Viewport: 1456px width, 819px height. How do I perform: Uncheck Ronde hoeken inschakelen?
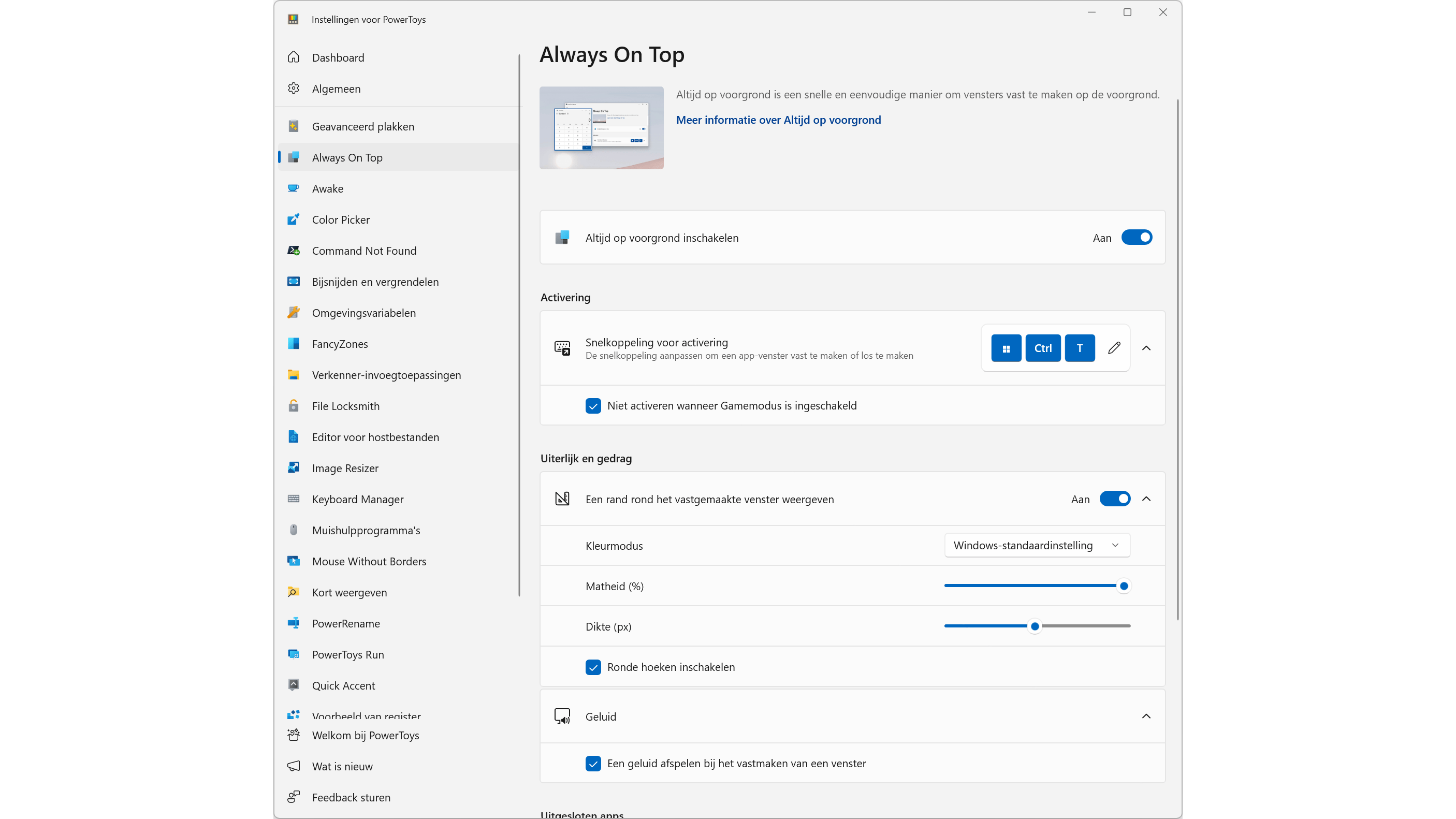pyautogui.click(x=593, y=667)
